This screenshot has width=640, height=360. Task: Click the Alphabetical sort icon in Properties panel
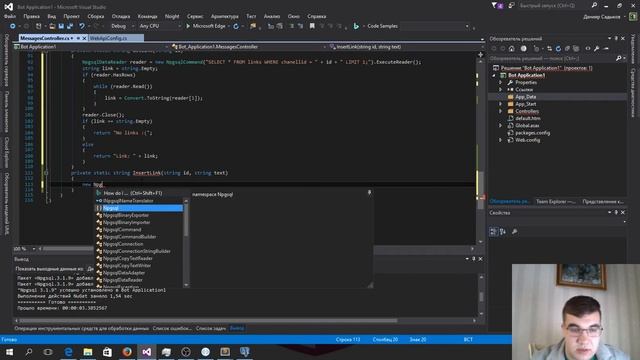coord(503,231)
